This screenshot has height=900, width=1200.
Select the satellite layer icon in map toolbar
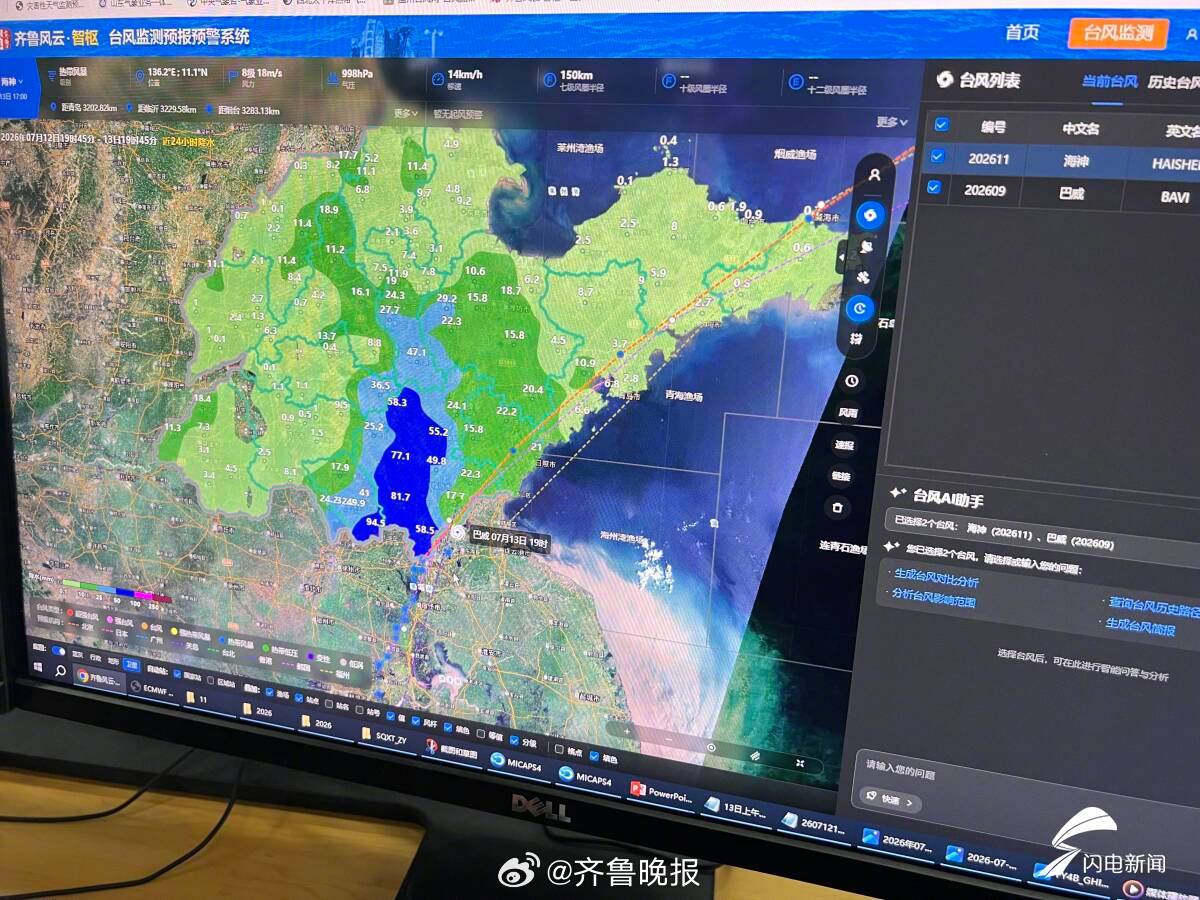tap(863, 277)
